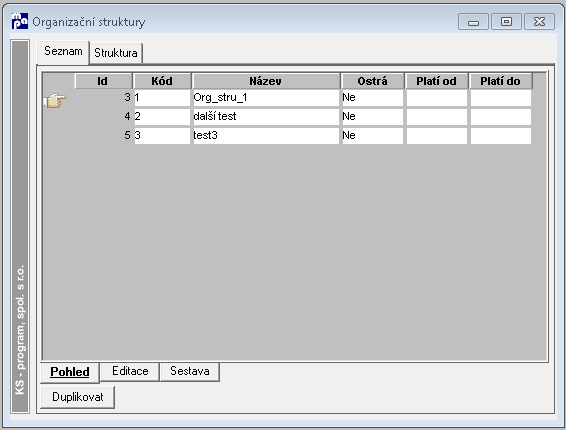The height and width of the screenshot is (430, 566).
Task: Click Kód cell of test3 row
Action: 162,136
